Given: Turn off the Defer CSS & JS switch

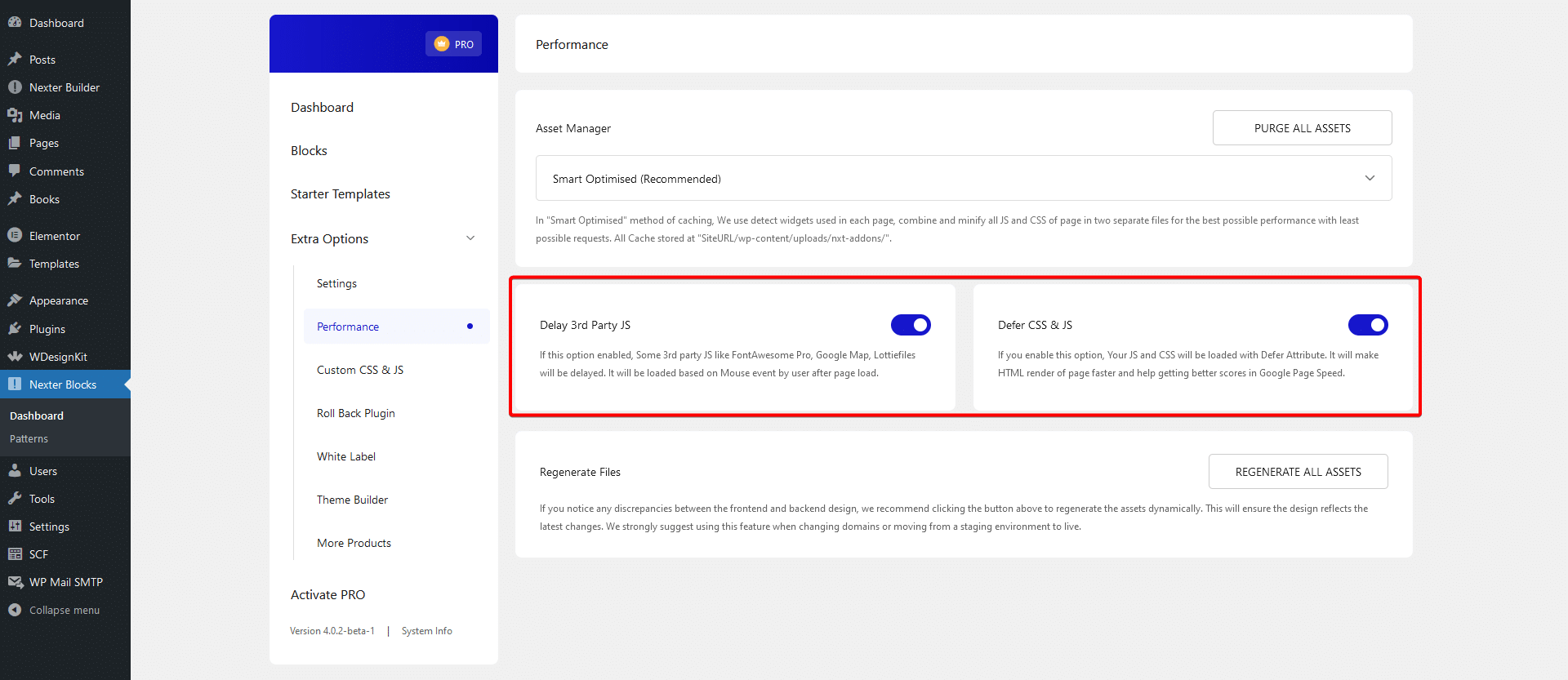Looking at the screenshot, I should 1368,325.
